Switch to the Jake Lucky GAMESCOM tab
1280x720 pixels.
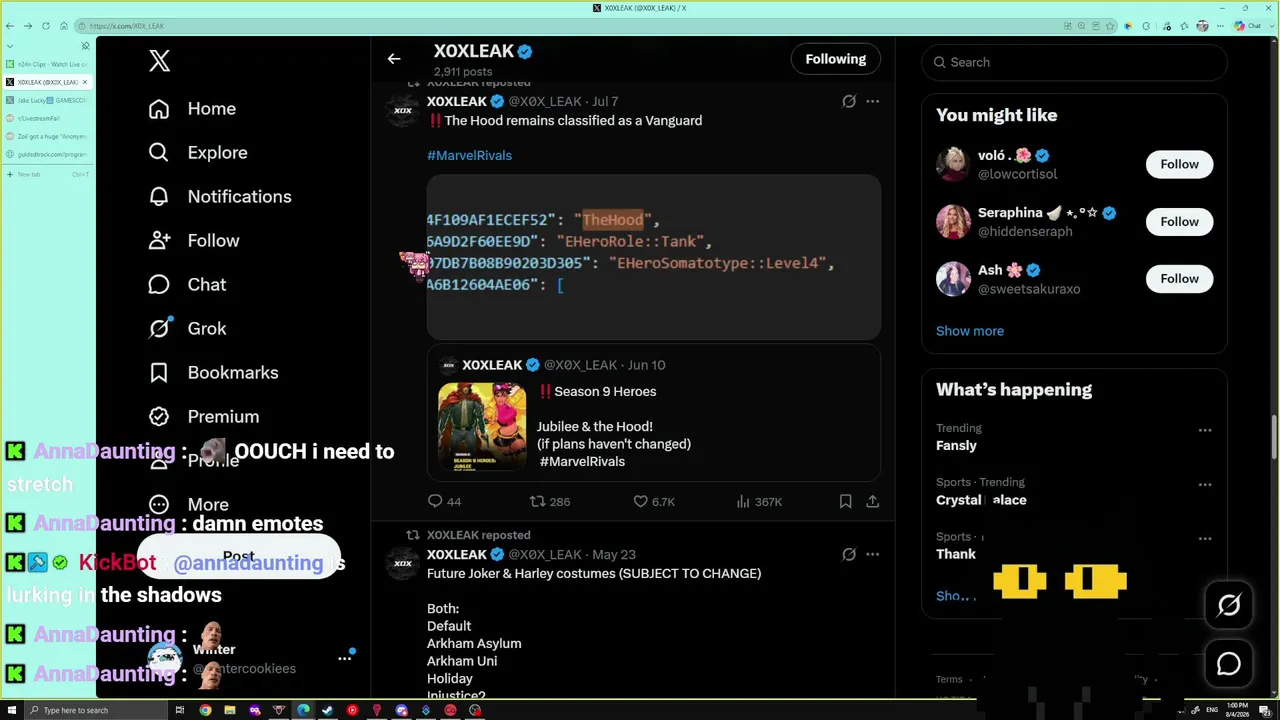48,100
